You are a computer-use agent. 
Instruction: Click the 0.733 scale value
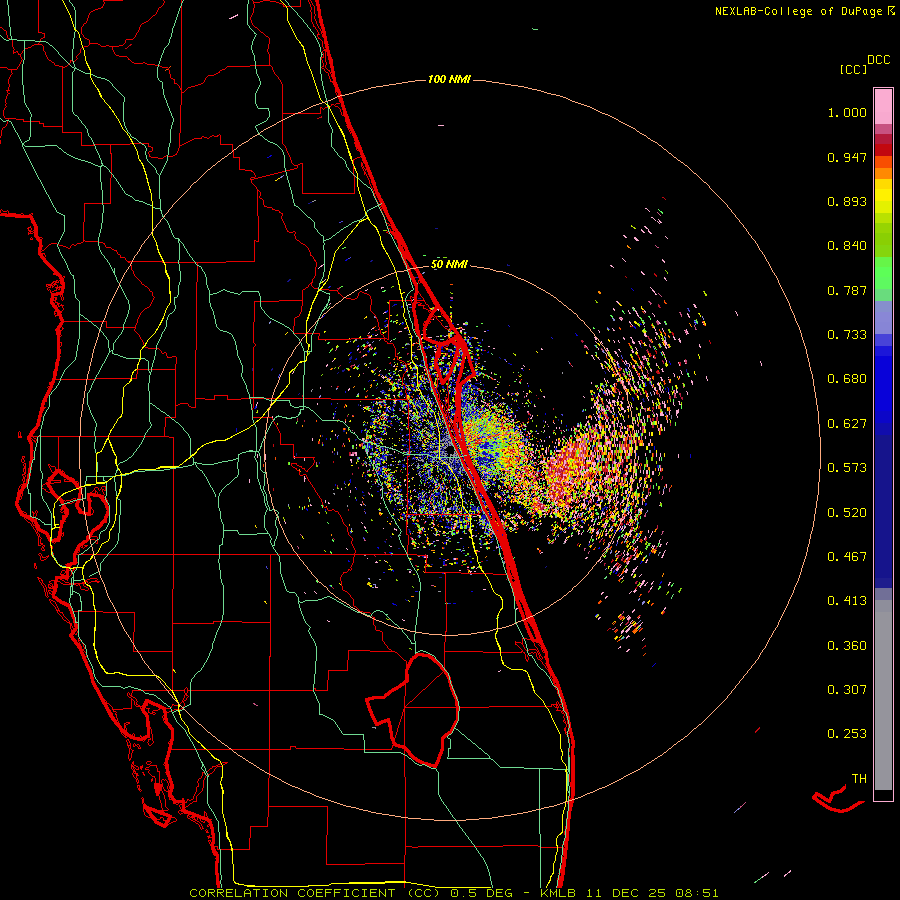click(847, 335)
